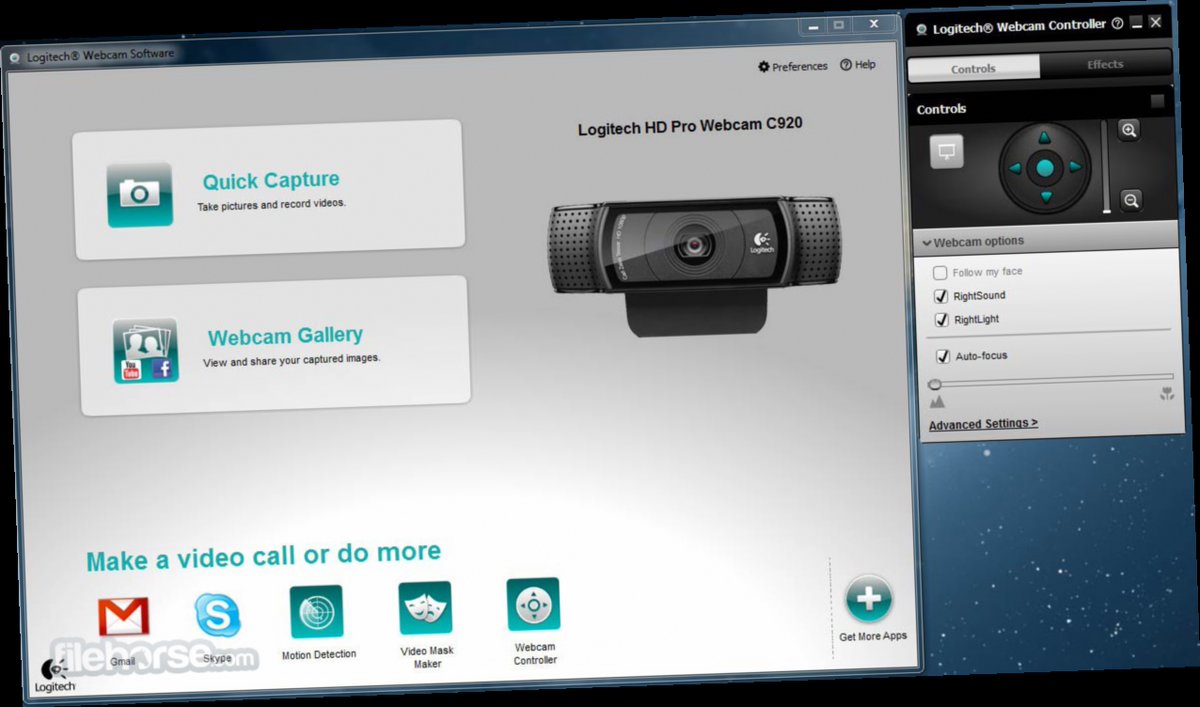The height and width of the screenshot is (707, 1200).
Task: Click the Get More Apps label
Action: coord(873,636)
